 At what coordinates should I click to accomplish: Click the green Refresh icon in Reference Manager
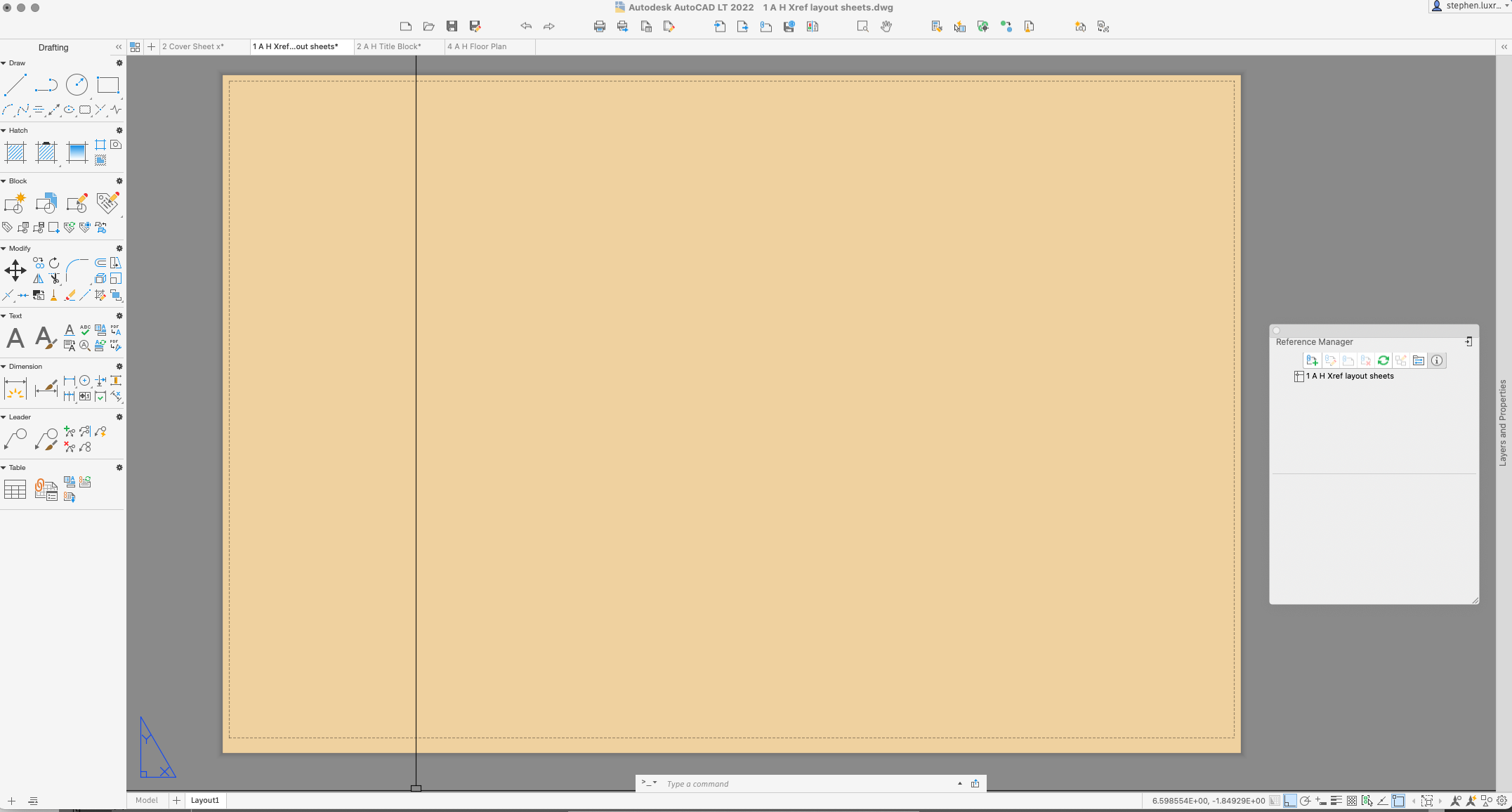(x=1383, y=360)
